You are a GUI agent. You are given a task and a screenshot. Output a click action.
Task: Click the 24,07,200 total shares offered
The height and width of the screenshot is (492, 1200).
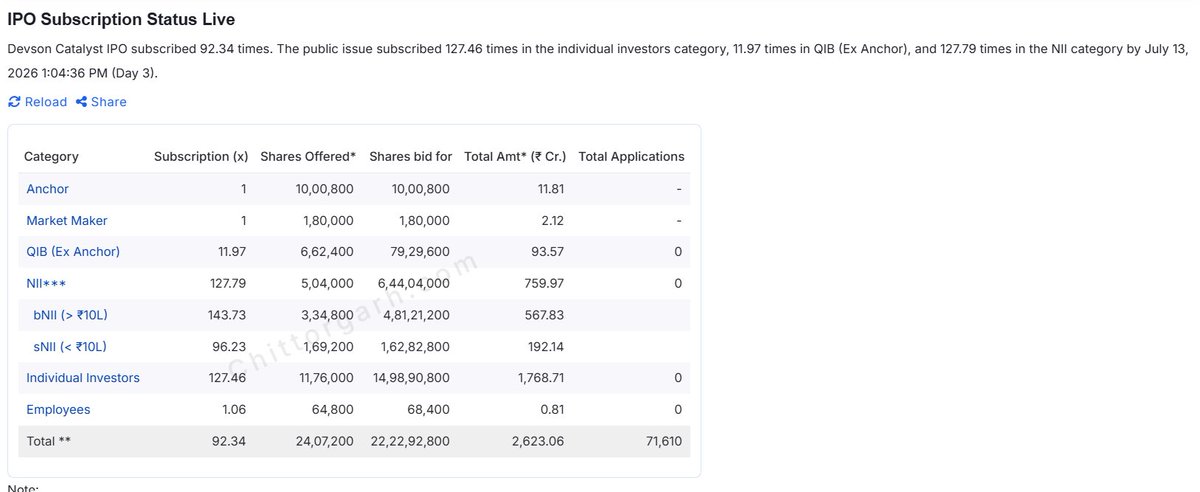tap(323, 441)
